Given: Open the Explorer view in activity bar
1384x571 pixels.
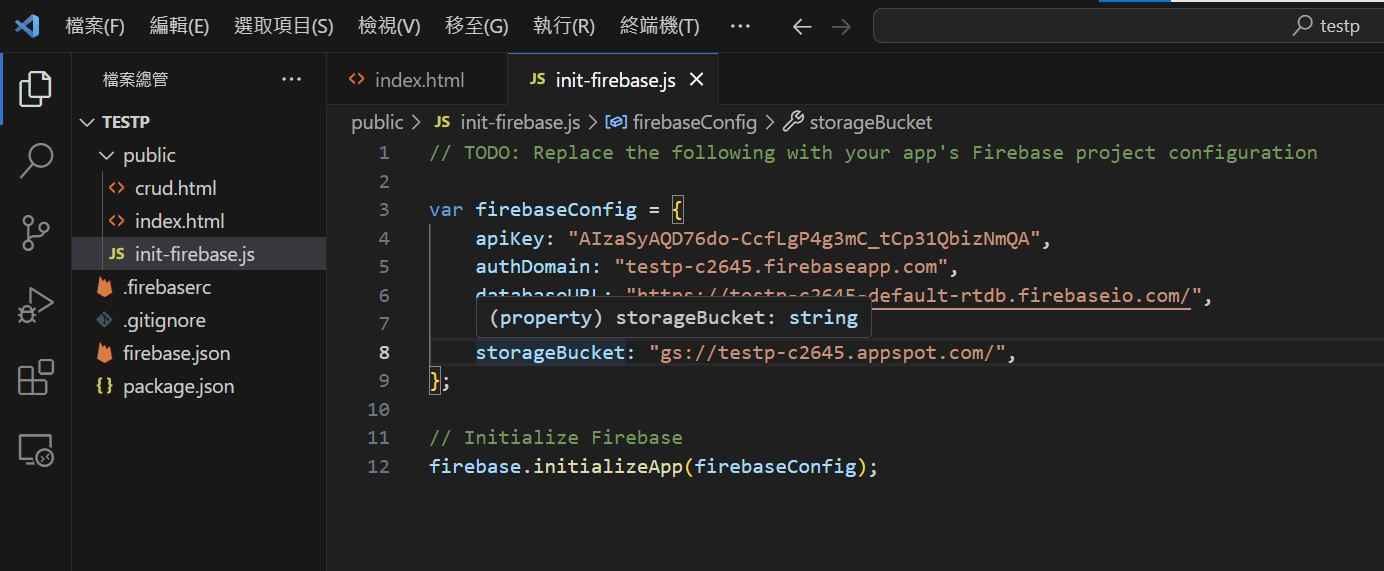Looking at the screenshot, I should pos(35,89).
